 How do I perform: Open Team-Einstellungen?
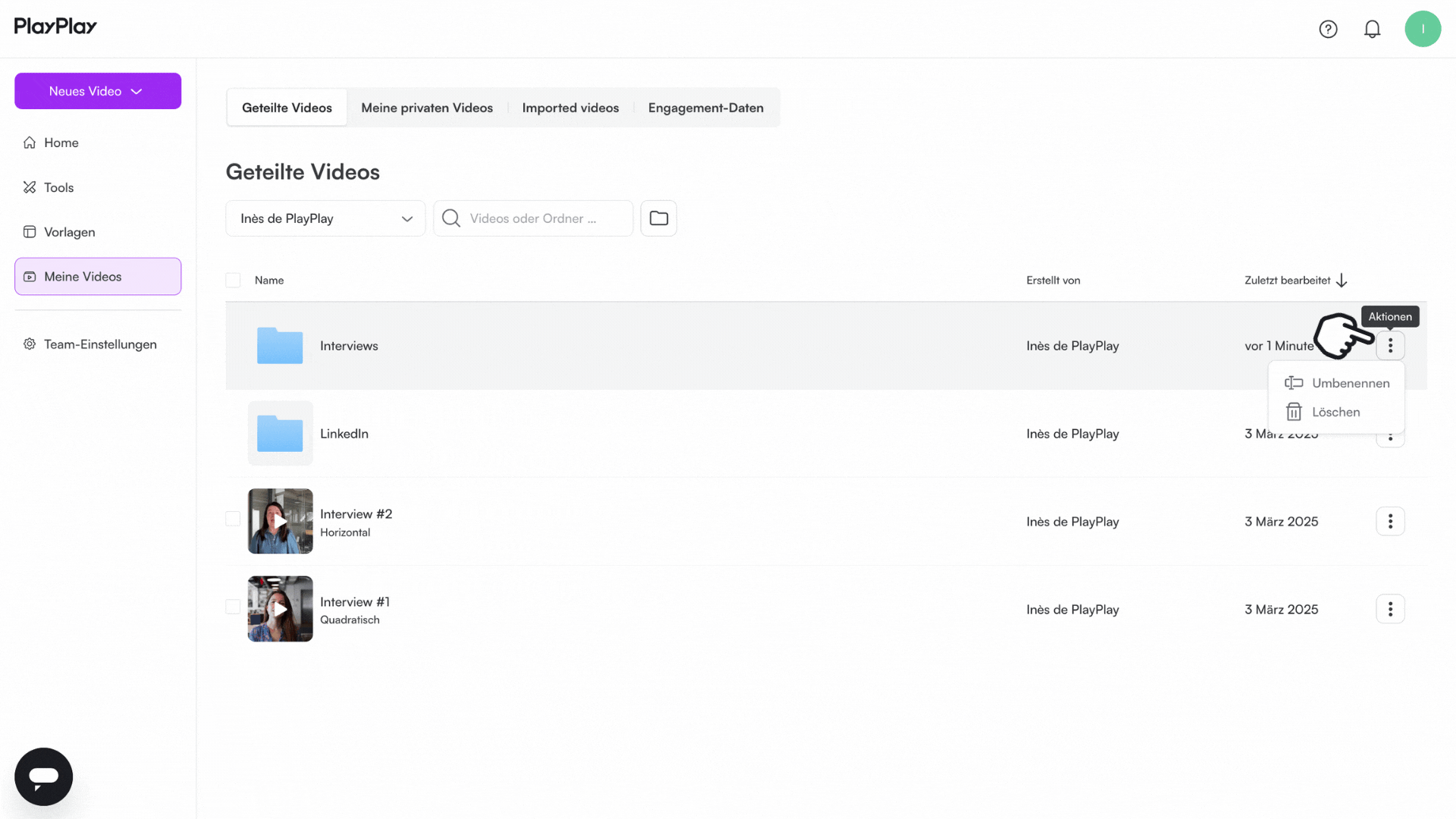point(98,344)
